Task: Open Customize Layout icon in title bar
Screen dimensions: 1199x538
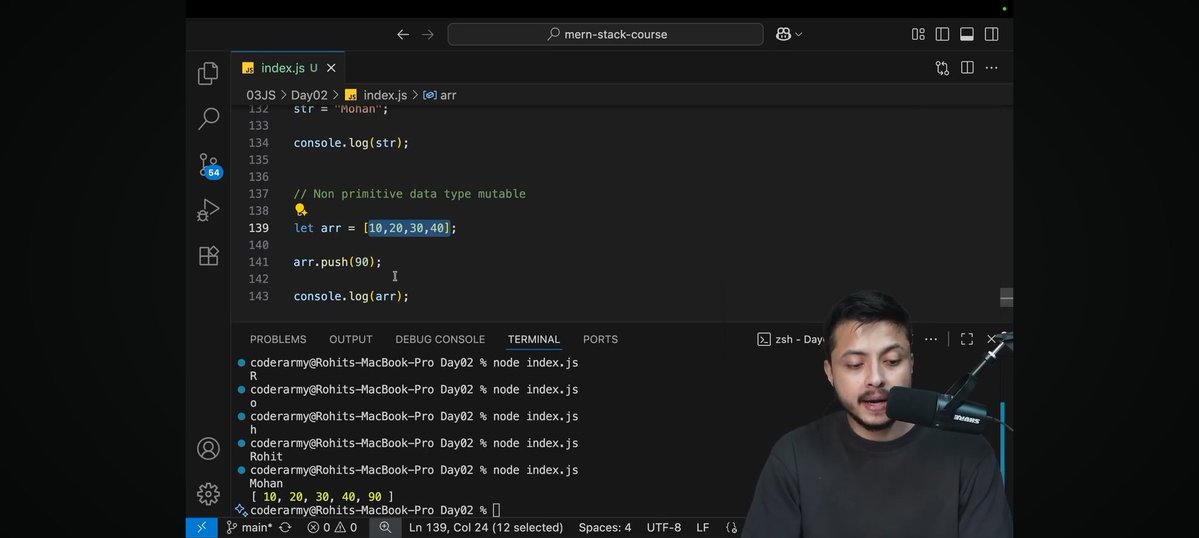Action: pos(918,34)
